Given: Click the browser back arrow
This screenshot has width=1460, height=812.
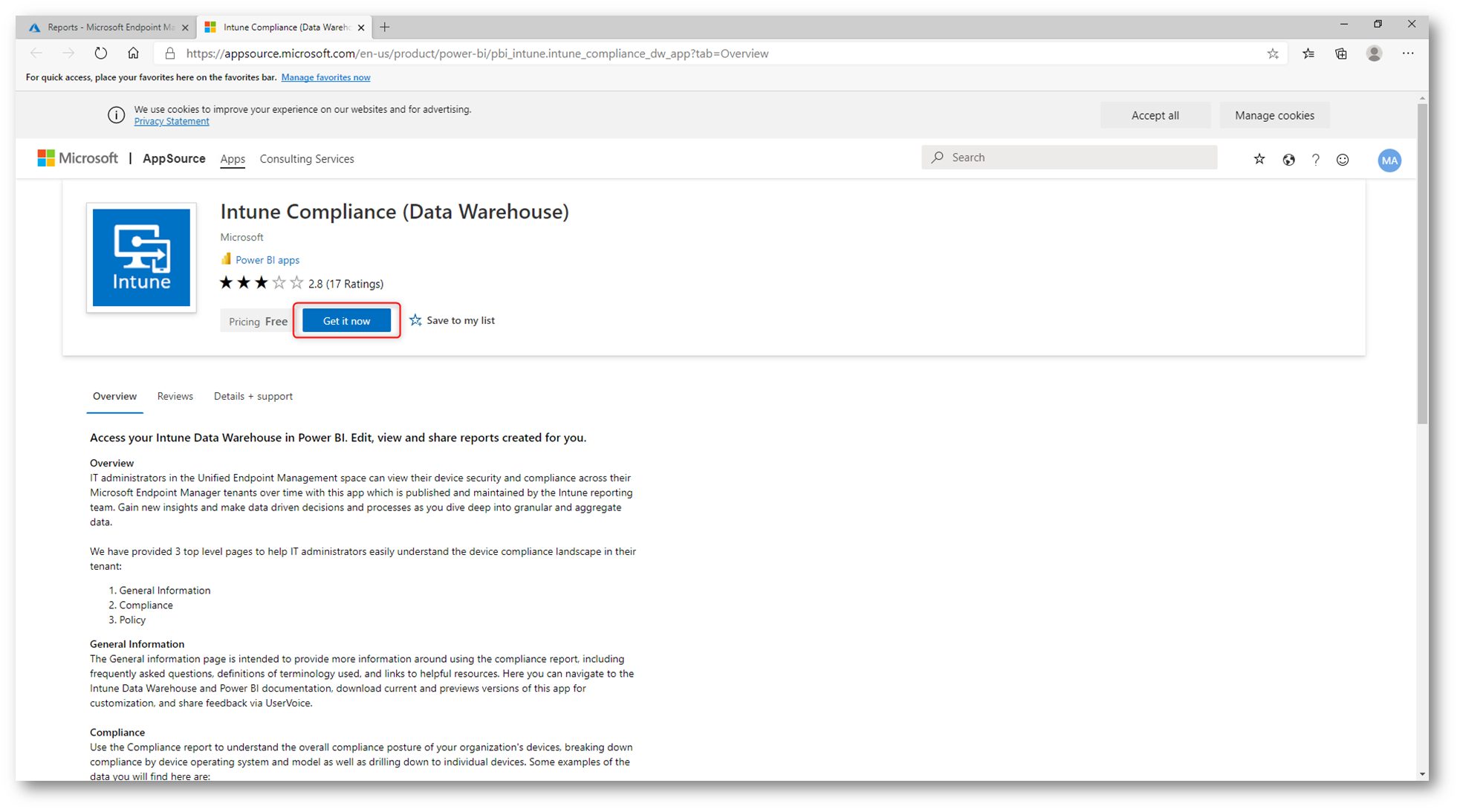Looking at the screenshot, I should (x=36, y=53).
